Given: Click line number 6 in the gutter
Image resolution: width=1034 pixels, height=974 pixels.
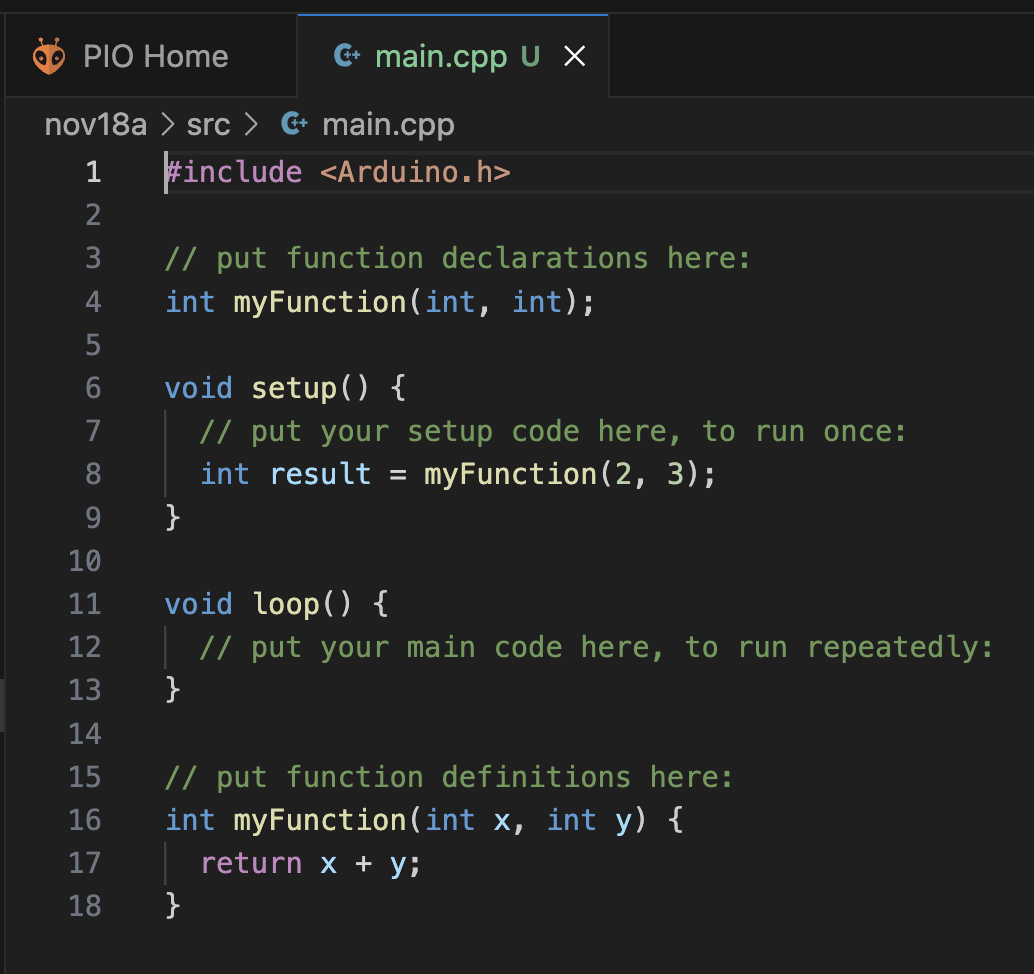Looking at the screenshot, I should point(94,388).
